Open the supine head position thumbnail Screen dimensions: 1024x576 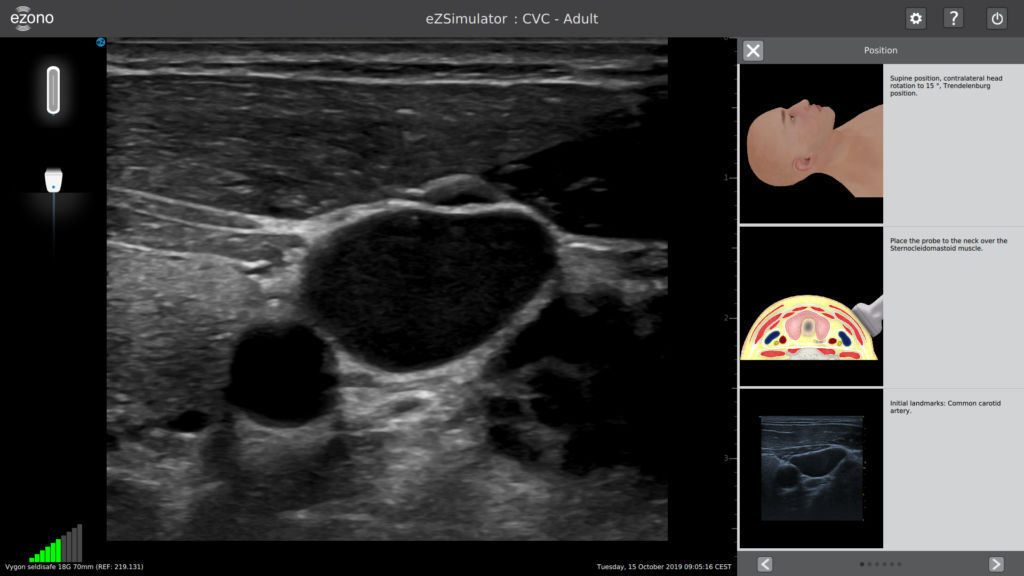pyautogui.click(x=811, y=144)
